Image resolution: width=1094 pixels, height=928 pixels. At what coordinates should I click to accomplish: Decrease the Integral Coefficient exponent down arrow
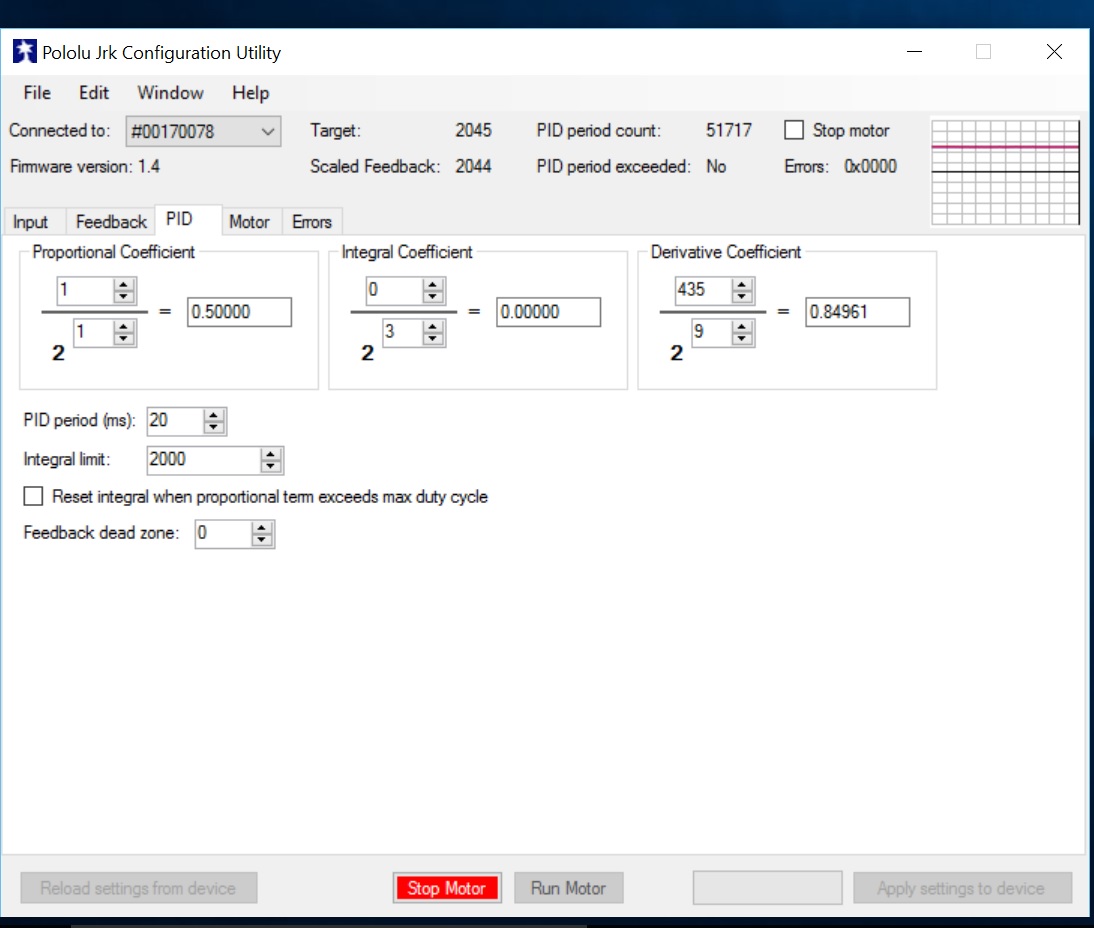pyautogui.click(x=433, y=338)
